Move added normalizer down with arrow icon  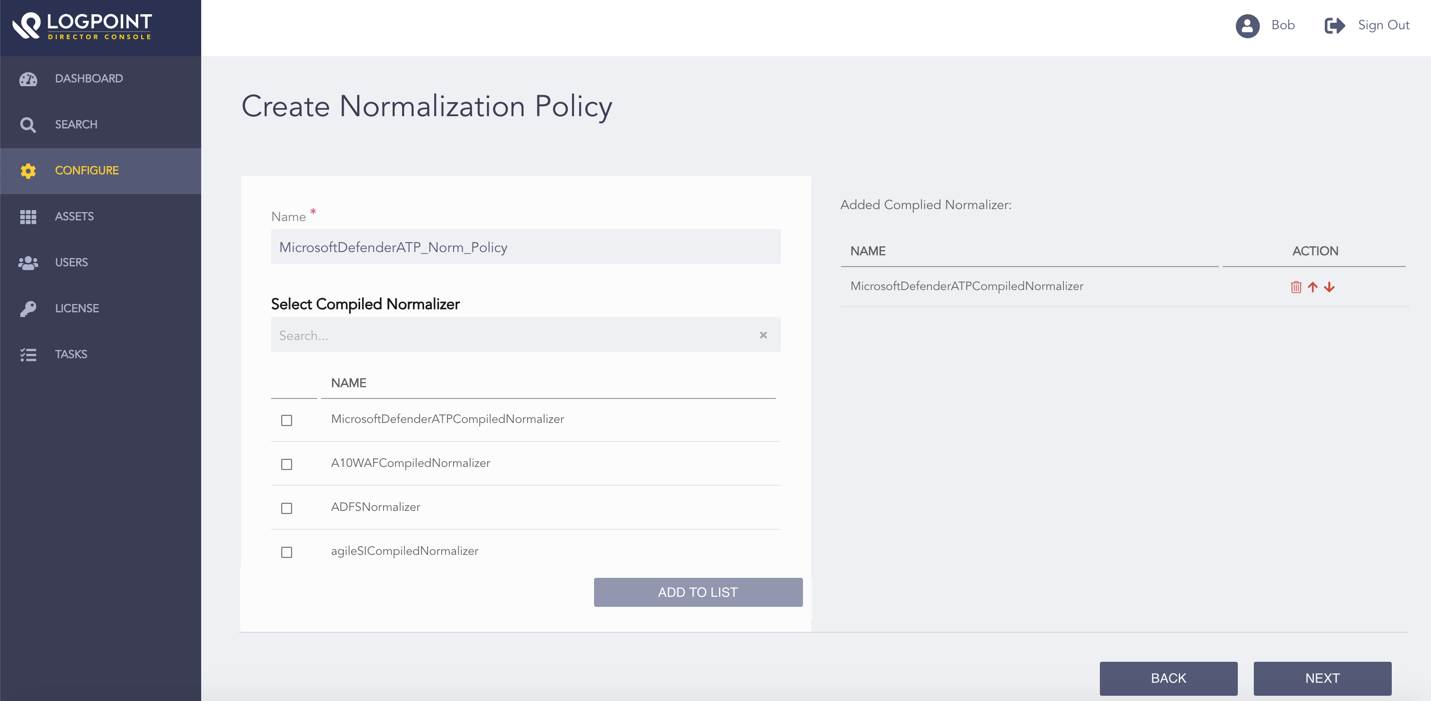(x=1330, y=287)
